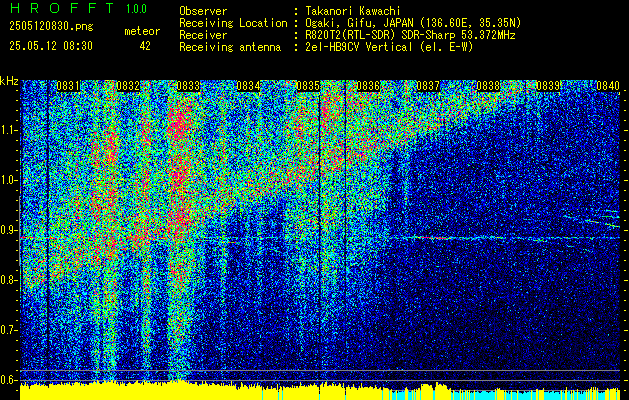The height and width of the screenshot is (400, 629).
Task: Click the HROFFT title text
Action: [62, 8]
